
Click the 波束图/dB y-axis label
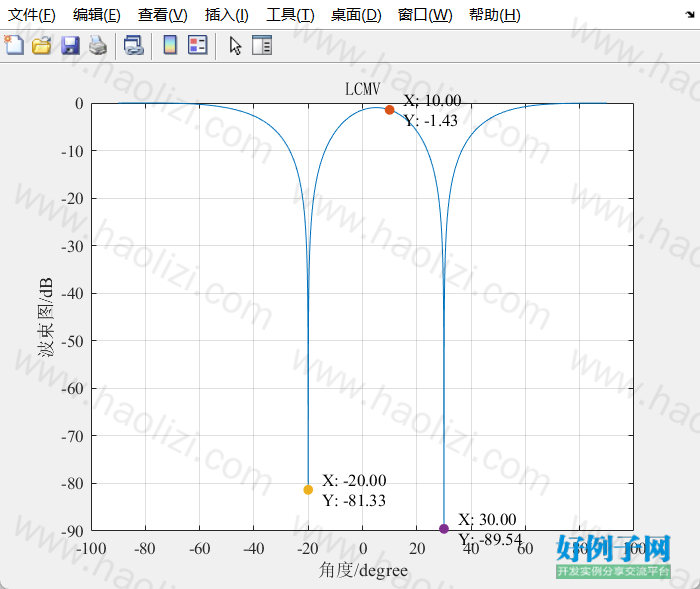(x=45, y=317)
